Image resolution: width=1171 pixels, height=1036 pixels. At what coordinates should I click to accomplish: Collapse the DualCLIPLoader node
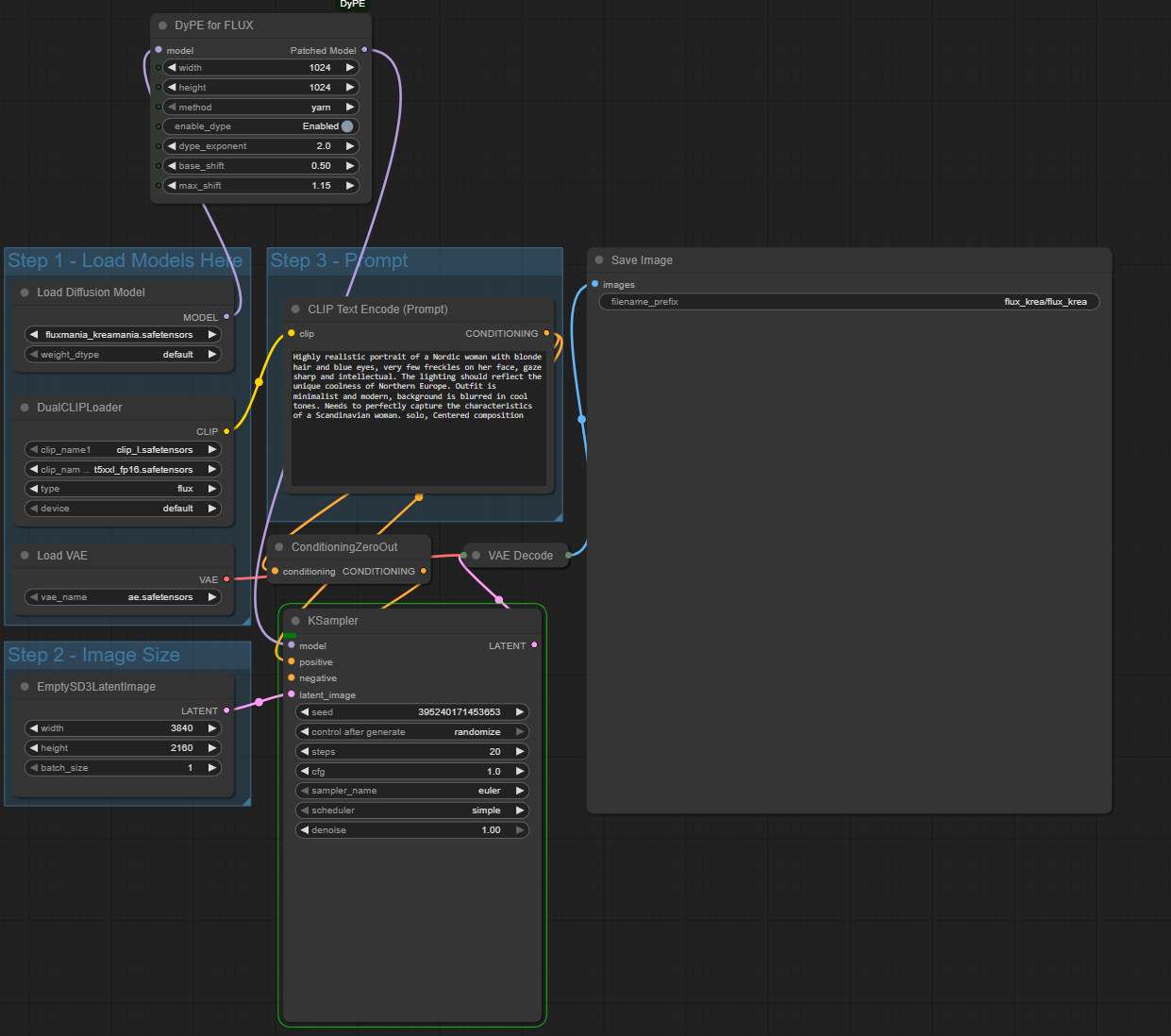click(25, 408)
